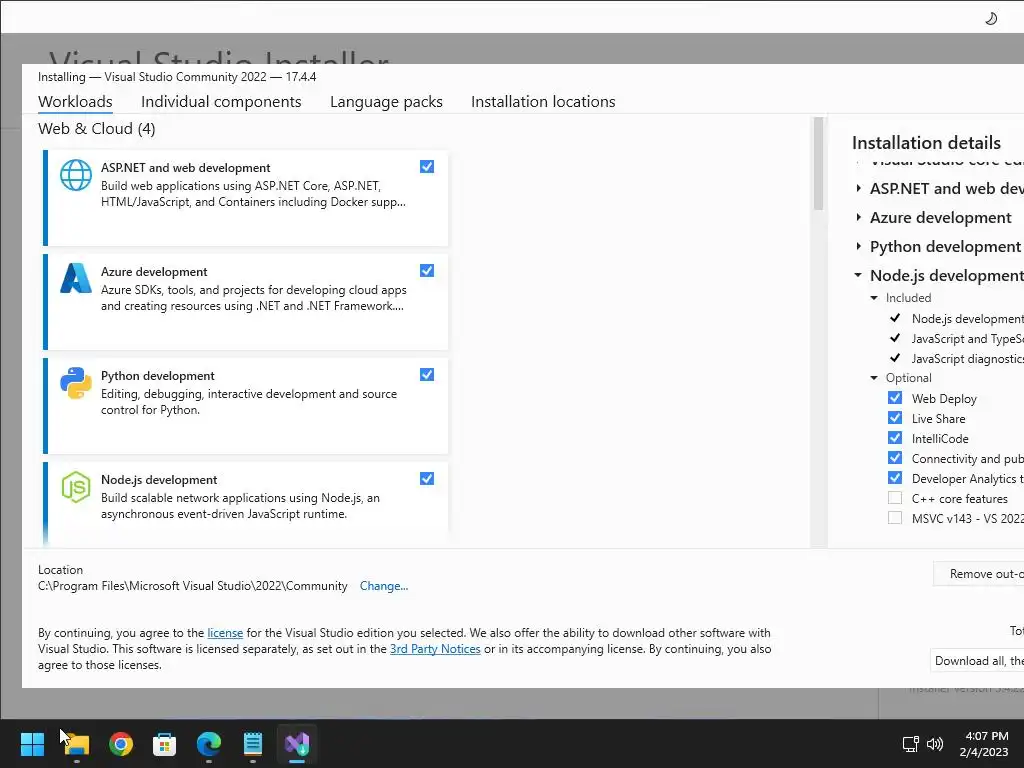
Task: Open the Notepad taskbar icon
Action: [x=253, y=743]
